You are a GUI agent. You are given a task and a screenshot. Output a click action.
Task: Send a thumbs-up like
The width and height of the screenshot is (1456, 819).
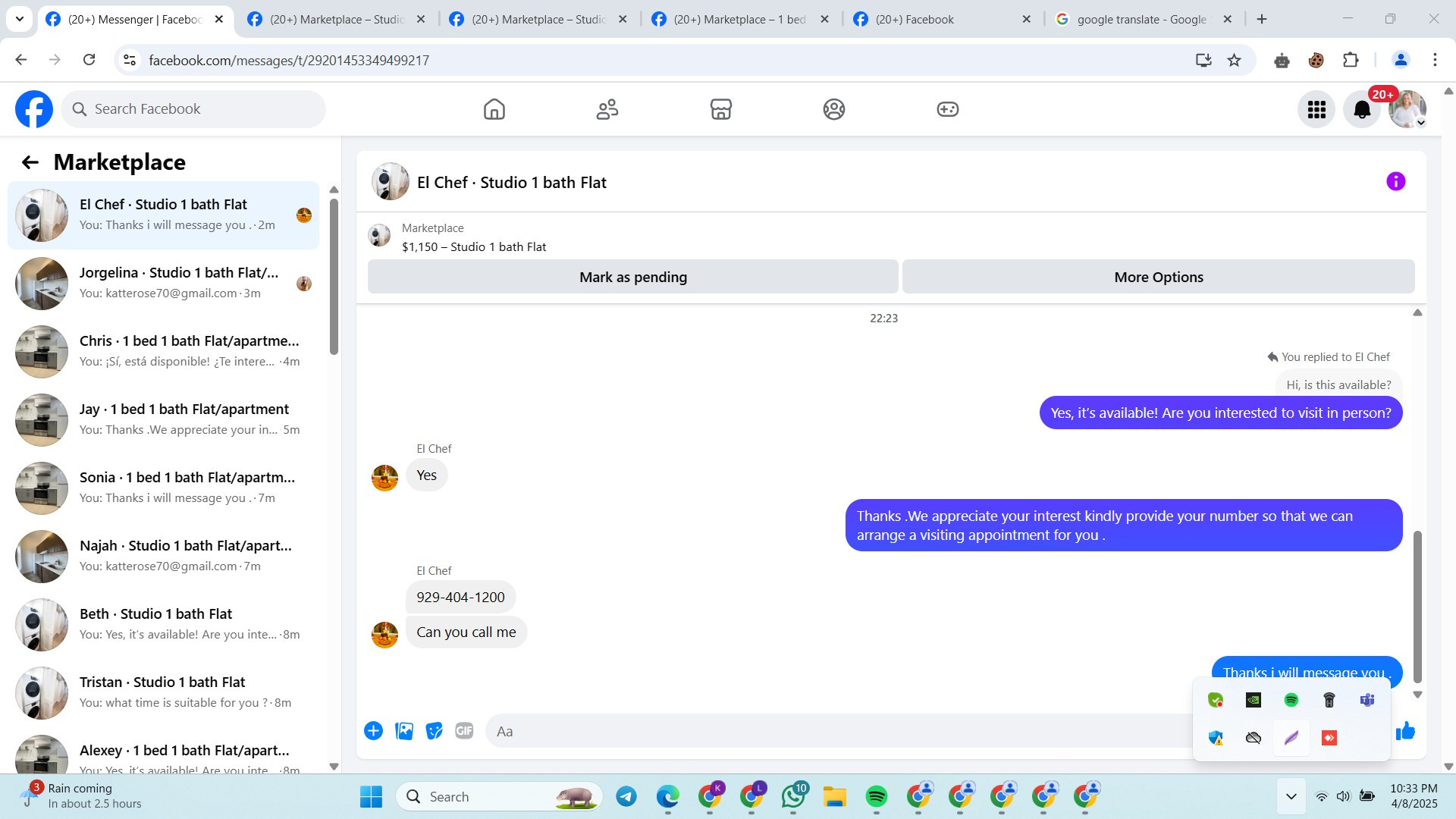pyautogui.click(x=1405, y=731)
